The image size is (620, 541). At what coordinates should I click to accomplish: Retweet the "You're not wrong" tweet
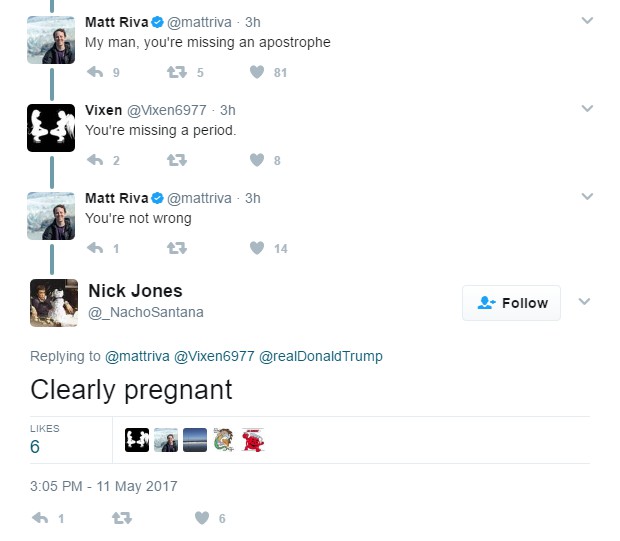pyautogui.click(x=176, y=248)
